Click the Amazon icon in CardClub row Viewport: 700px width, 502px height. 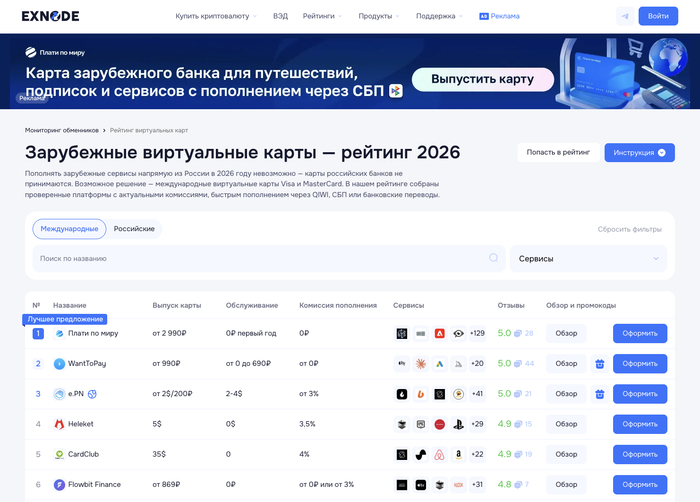pyautogui.click(x=458, y=454)
